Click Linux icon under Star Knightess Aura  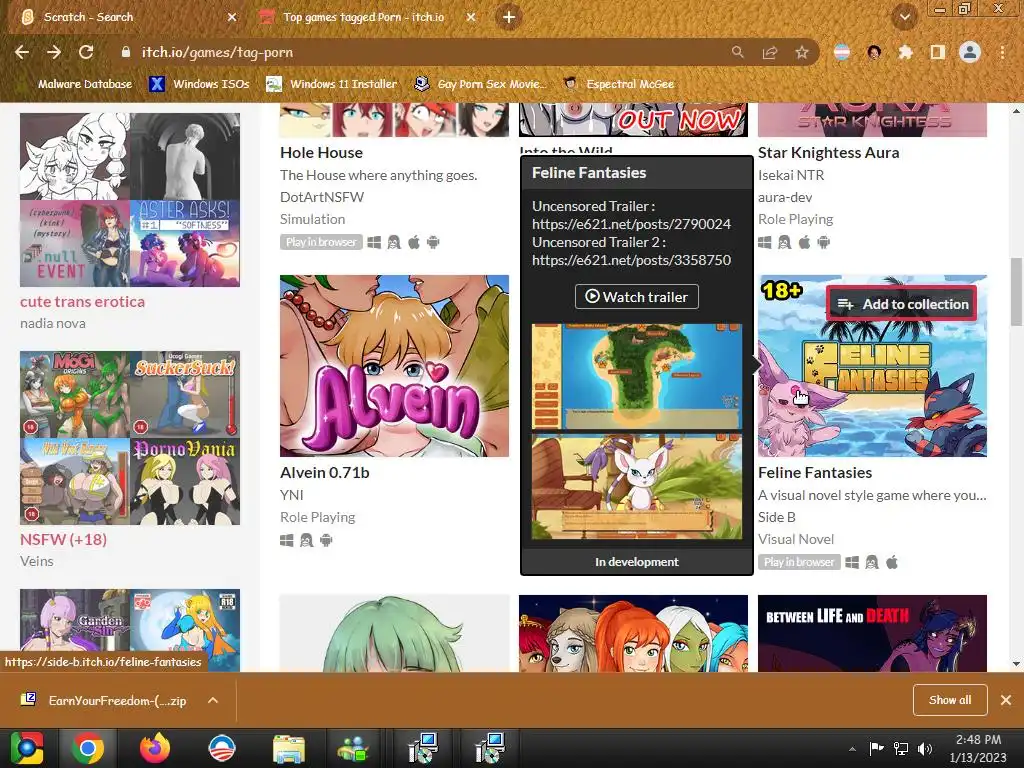click(784, 242)
